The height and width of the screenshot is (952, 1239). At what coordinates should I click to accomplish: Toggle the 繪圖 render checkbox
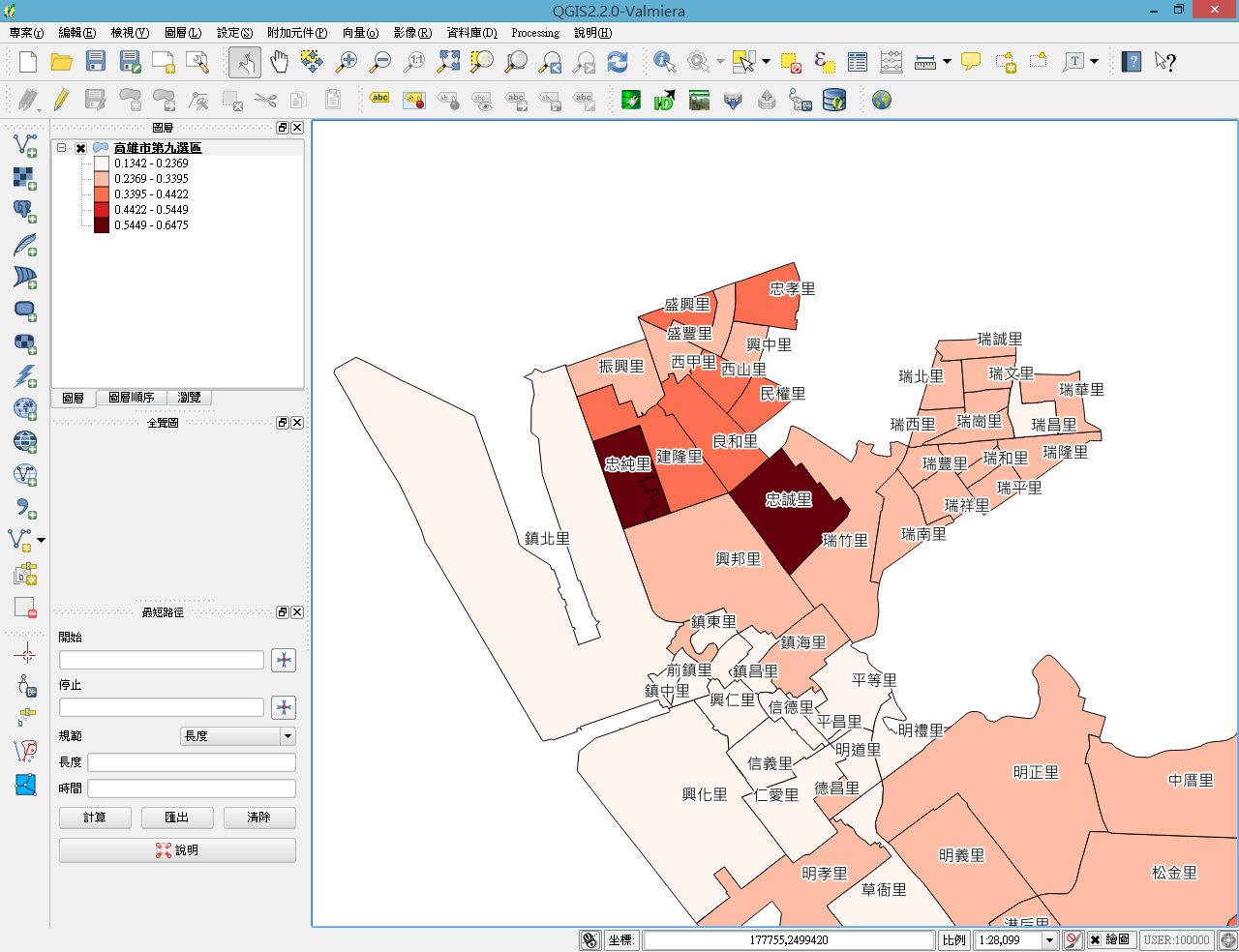tap(1095, 939)
